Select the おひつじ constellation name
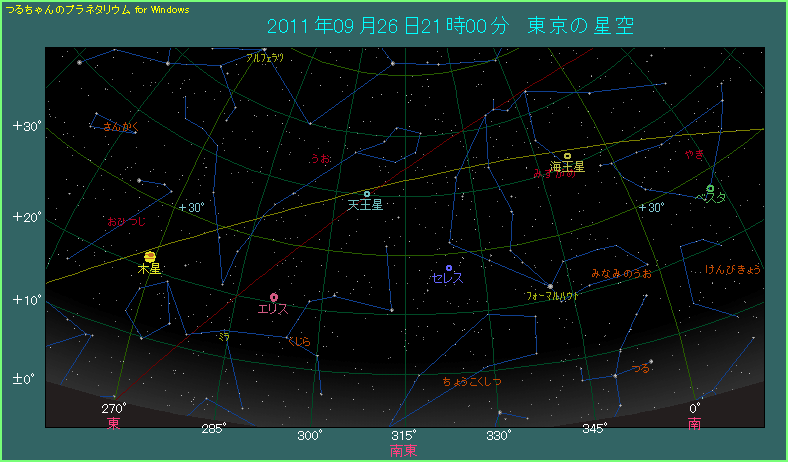This screenshot has width=788, height=462. pos(126,221)
